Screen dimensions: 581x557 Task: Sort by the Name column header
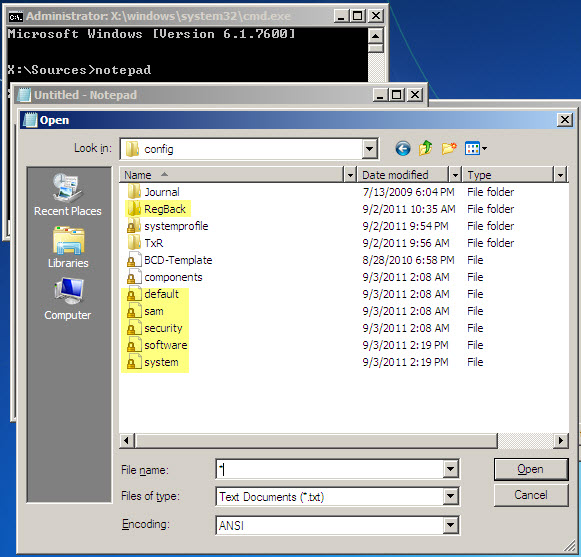click(232, 175)
